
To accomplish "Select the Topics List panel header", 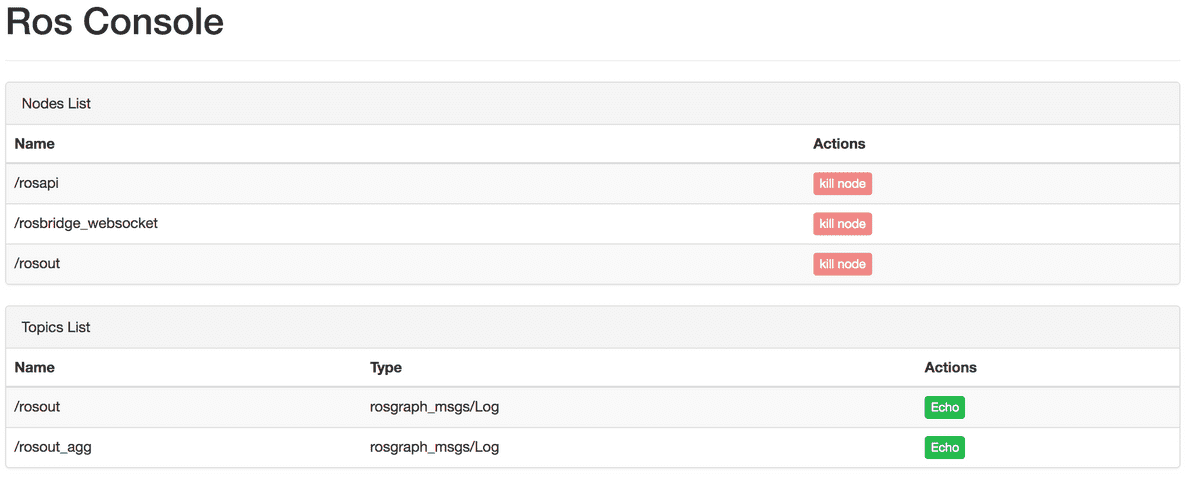I will tap(59, 328).
